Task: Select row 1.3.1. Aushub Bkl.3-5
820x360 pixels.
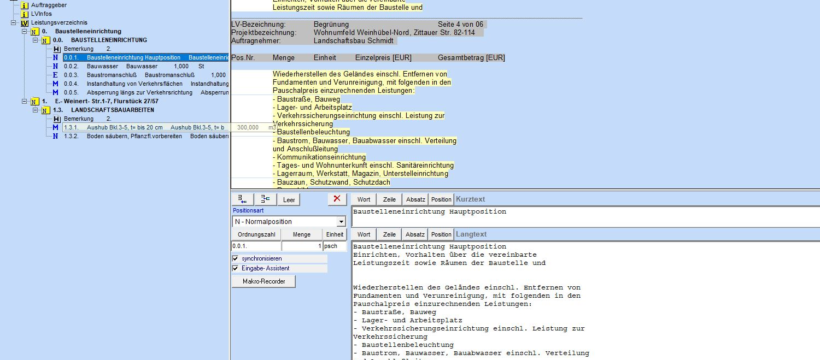Action: pyautogui.click(x=146, y=128)
